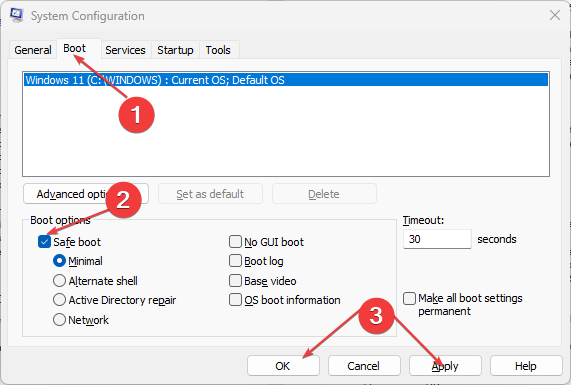Enable the No GUI boot checkbox
Screen dimensions: 571x385
coord(235,241)
